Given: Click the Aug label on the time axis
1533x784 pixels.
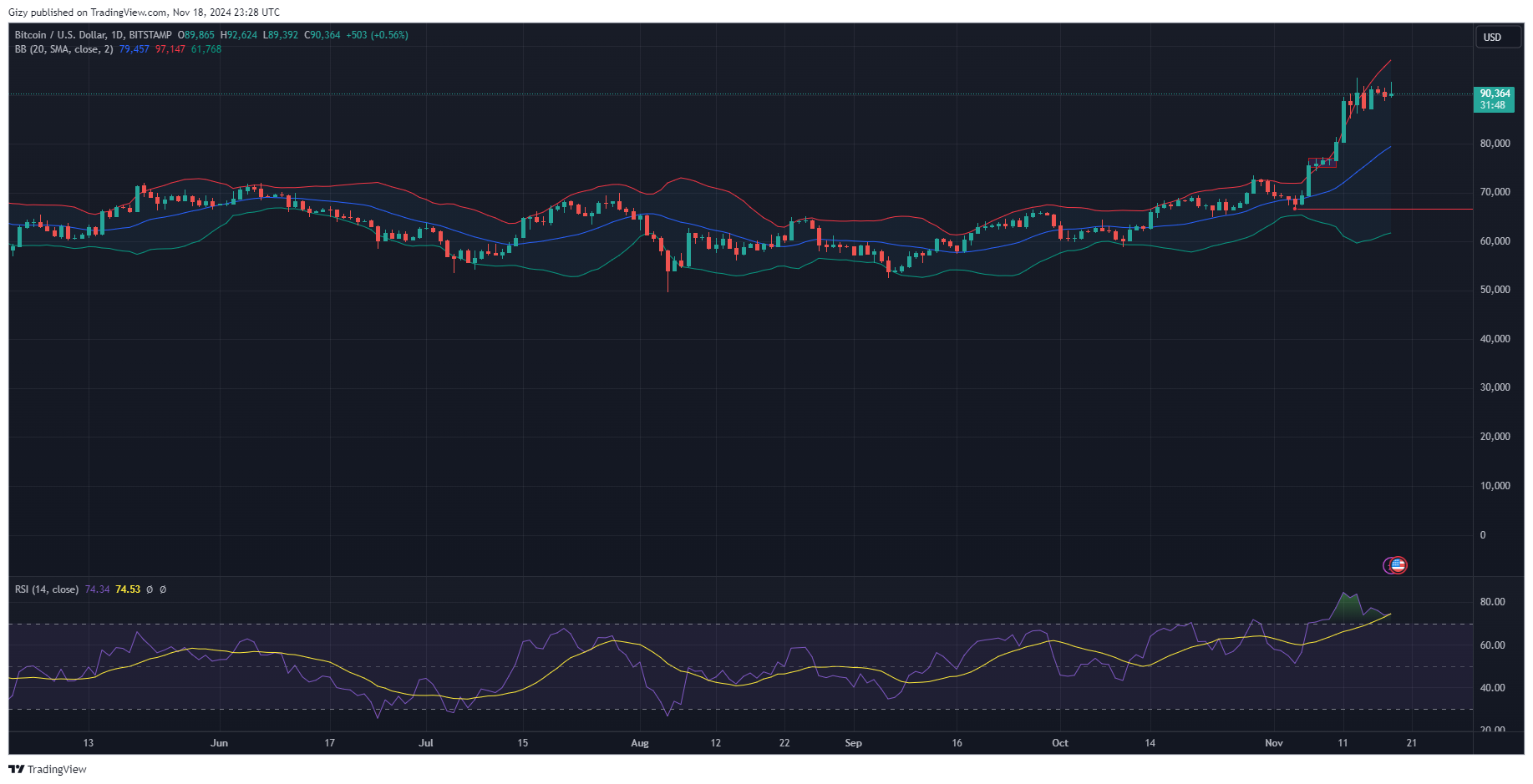Looking at the screenshot, I should 640,743.
